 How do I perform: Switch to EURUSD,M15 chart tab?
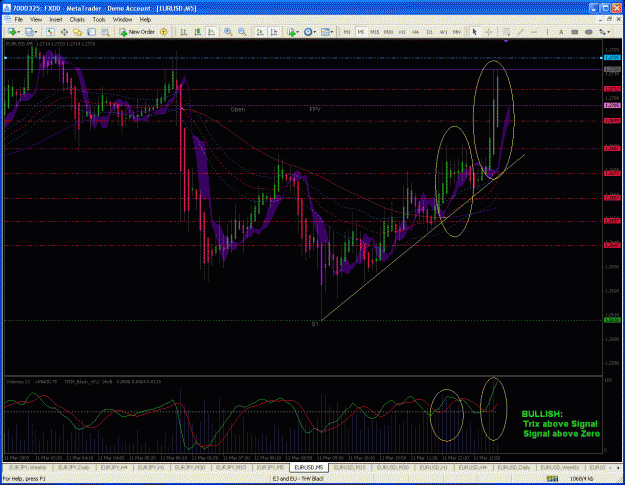click(349, 467)
